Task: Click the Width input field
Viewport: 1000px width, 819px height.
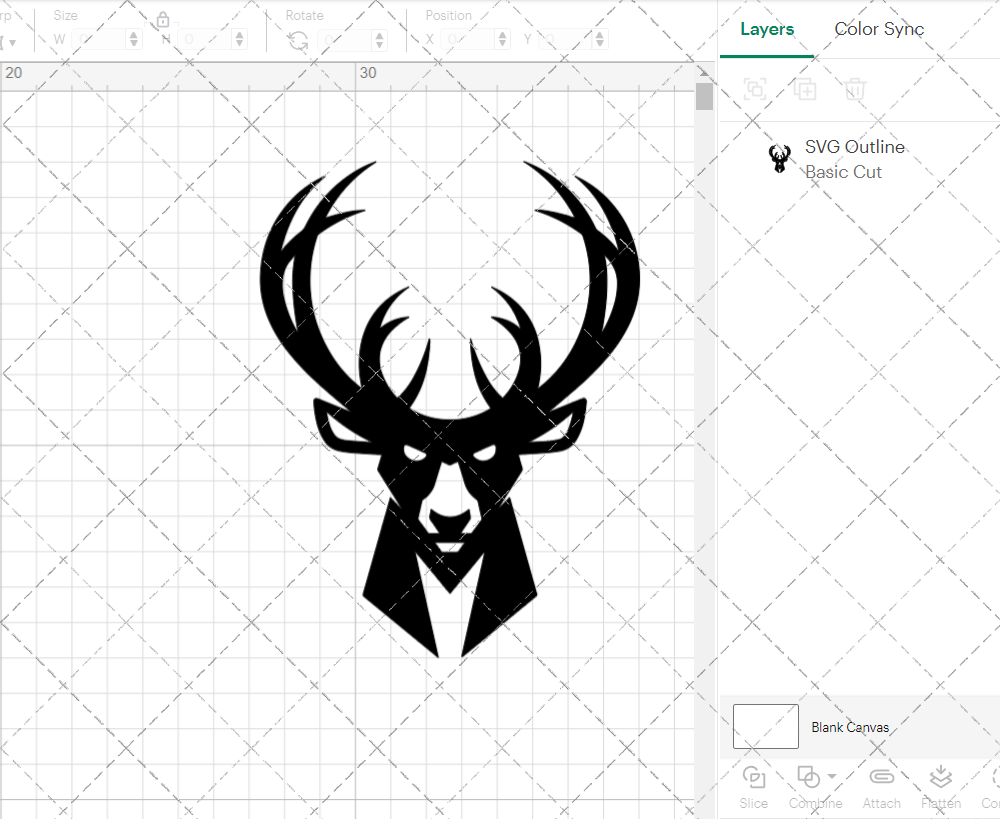Action: click(x=99, y=40)
